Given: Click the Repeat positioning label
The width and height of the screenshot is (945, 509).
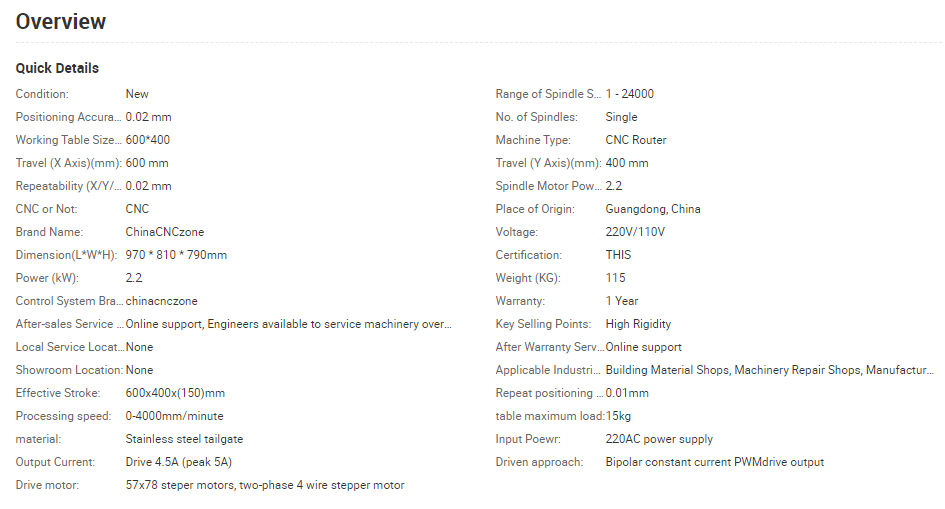Looking at the screenshot, I should 549,393.
